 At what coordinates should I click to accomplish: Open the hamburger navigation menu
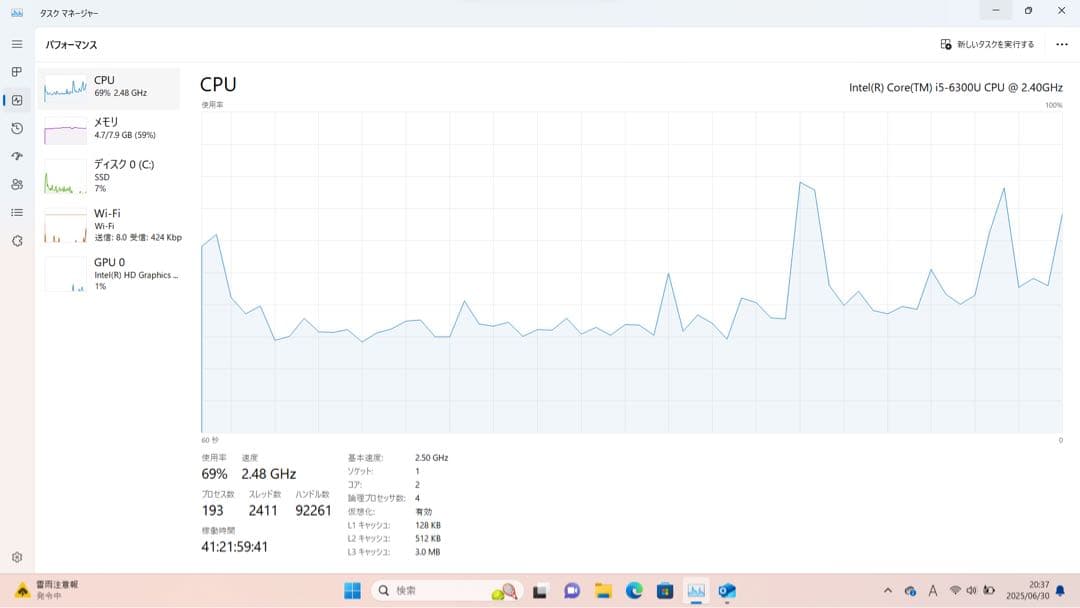[16, 44]
